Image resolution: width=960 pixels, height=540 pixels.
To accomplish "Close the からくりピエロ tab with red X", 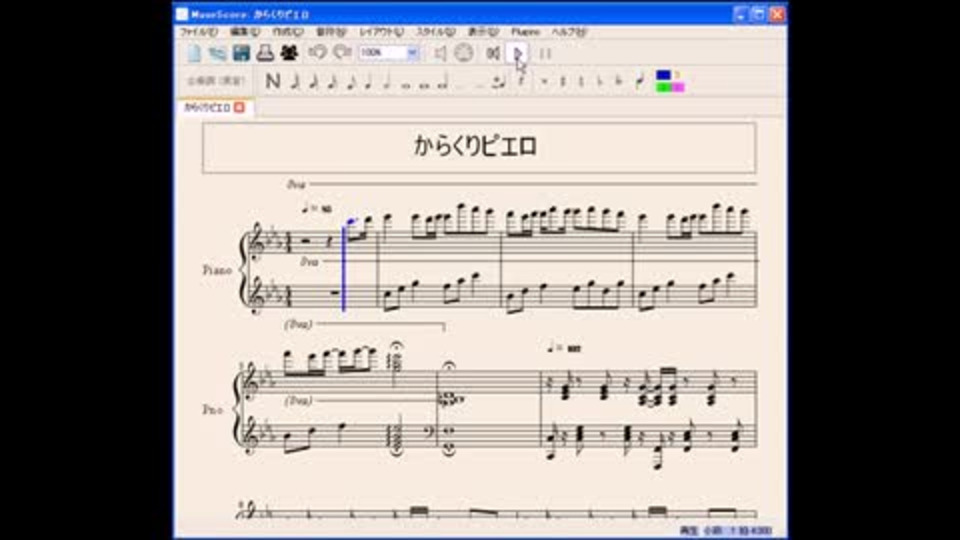I will pos(239,108).
